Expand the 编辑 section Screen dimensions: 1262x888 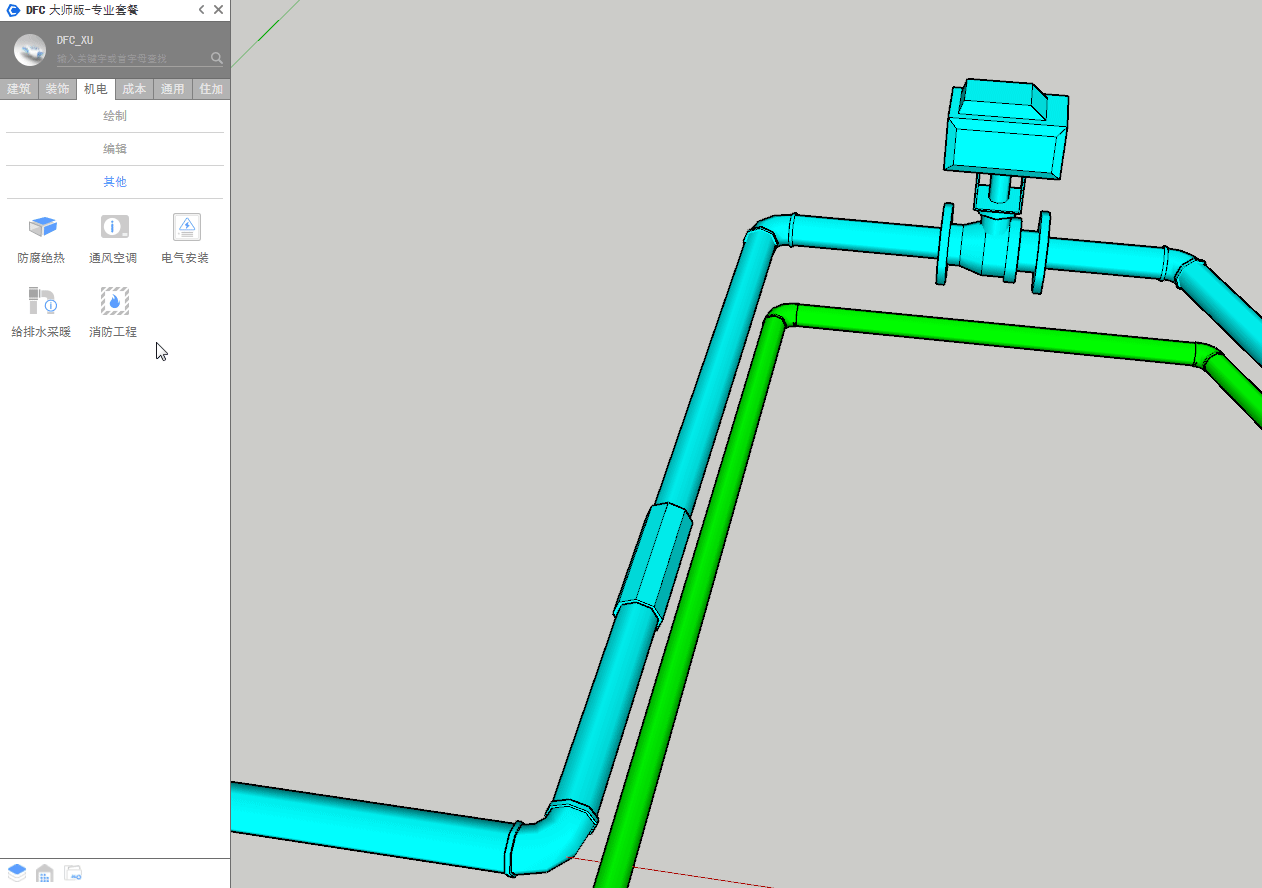(115, 149)
